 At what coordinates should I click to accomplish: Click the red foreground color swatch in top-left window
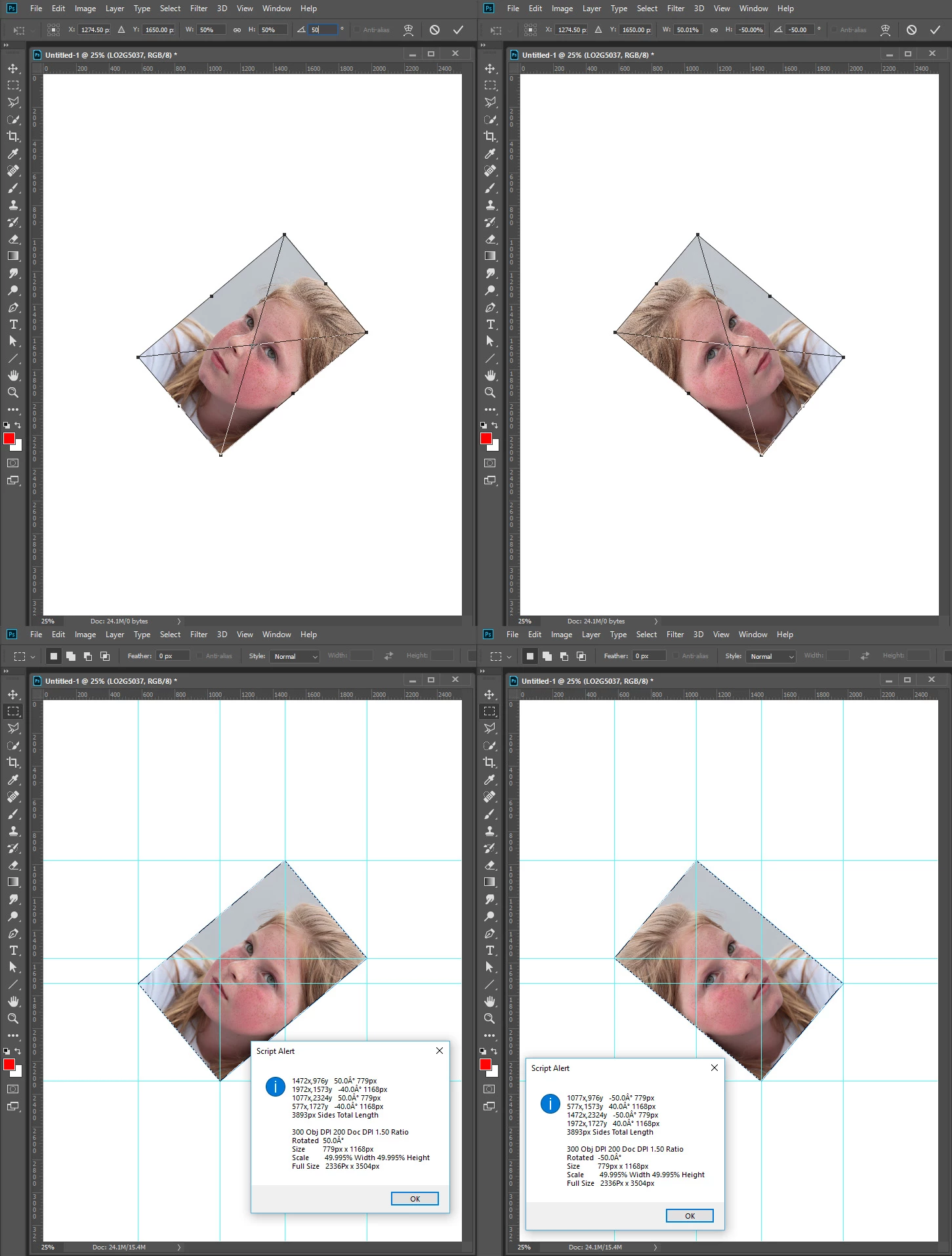pyautogui.click(x=9, y=438)
